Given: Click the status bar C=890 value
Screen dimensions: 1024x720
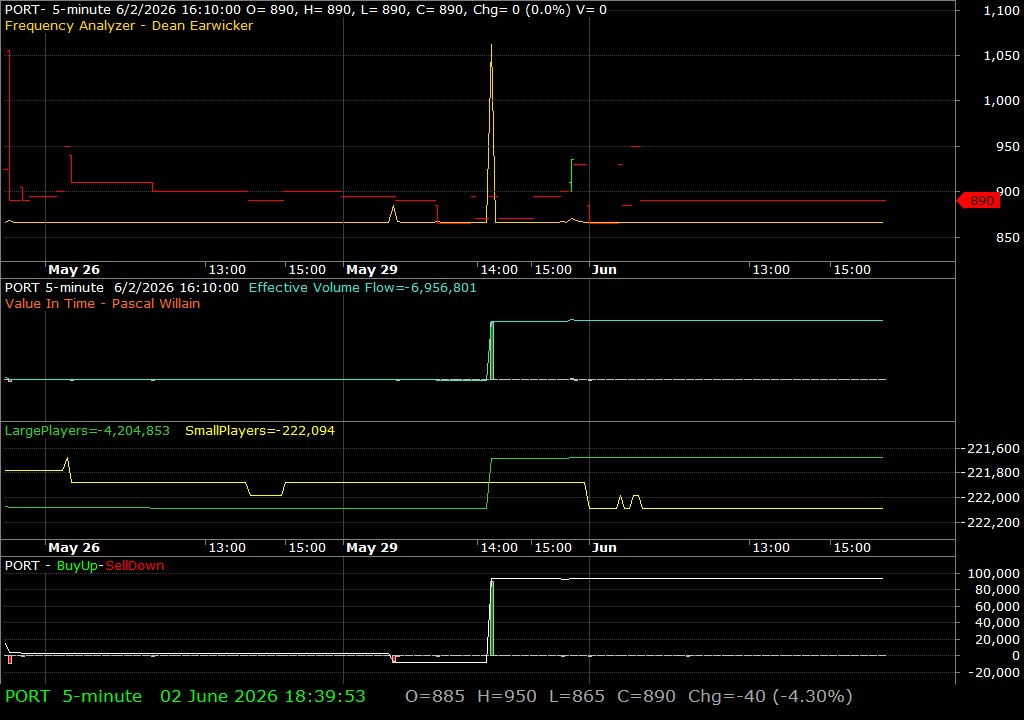Looking at the screenshot, I should pos(647,696).
